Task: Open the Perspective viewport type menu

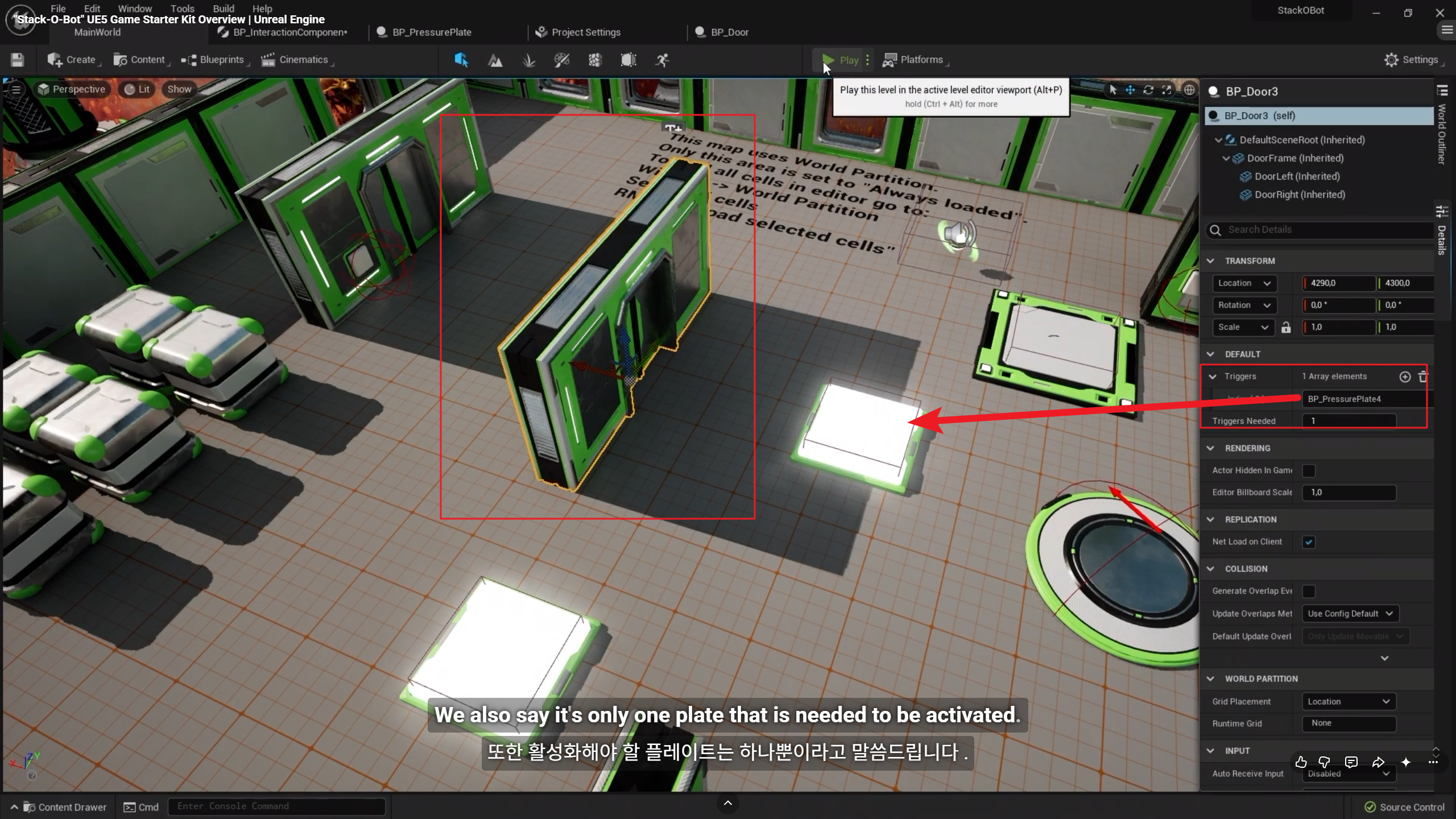Action: [x=72, y=89]
